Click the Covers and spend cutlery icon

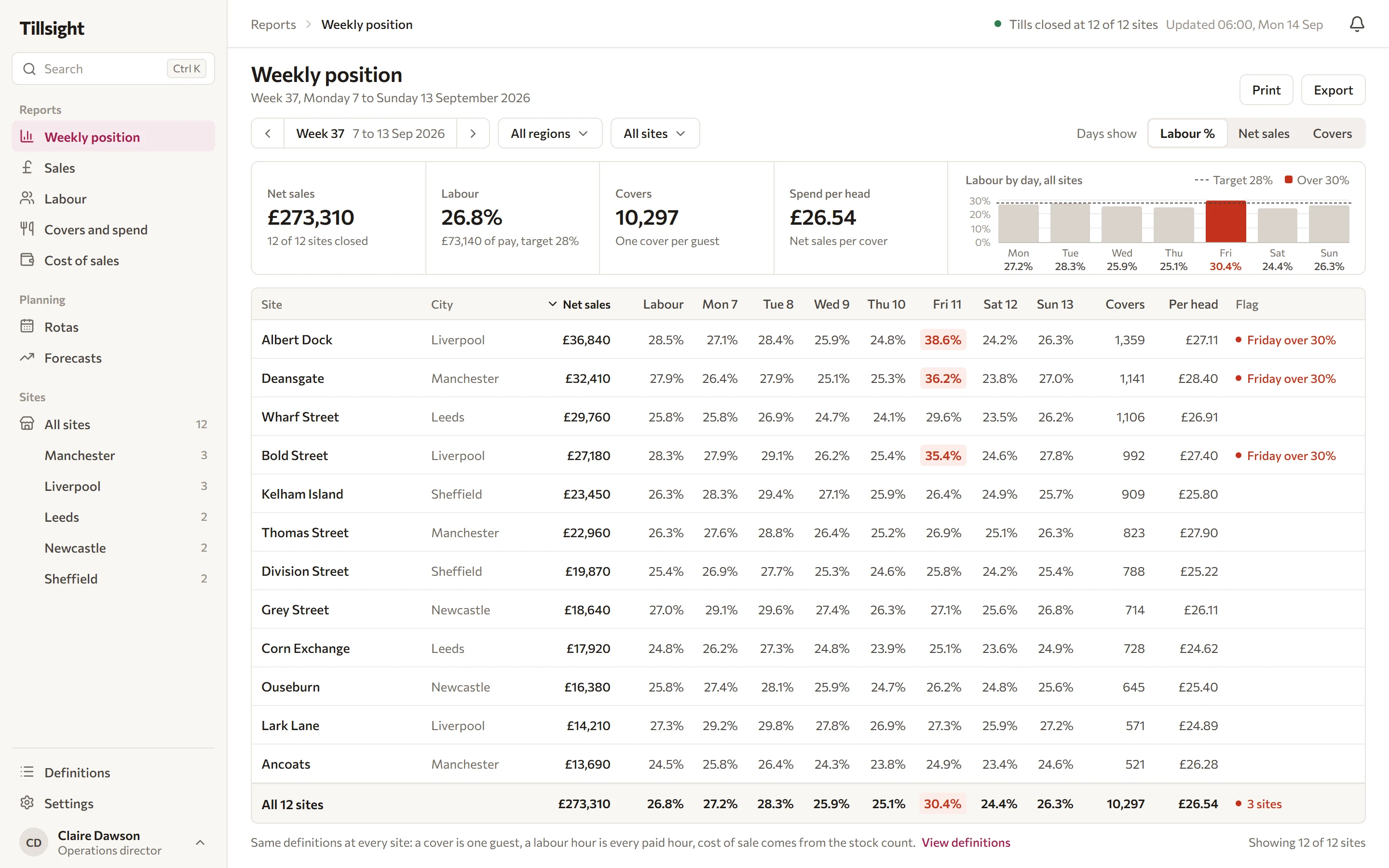tap(27, 229)
